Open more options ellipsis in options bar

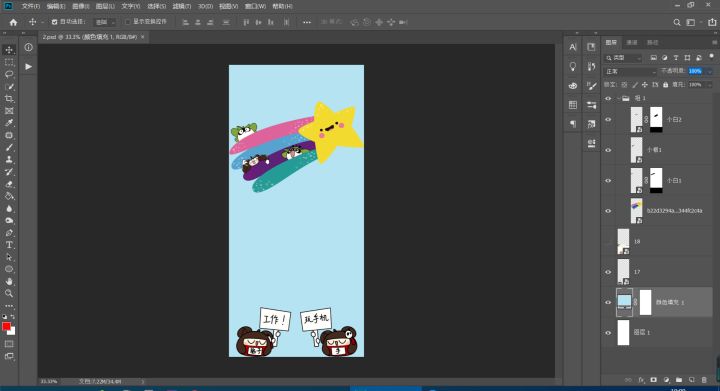(307, 22)
